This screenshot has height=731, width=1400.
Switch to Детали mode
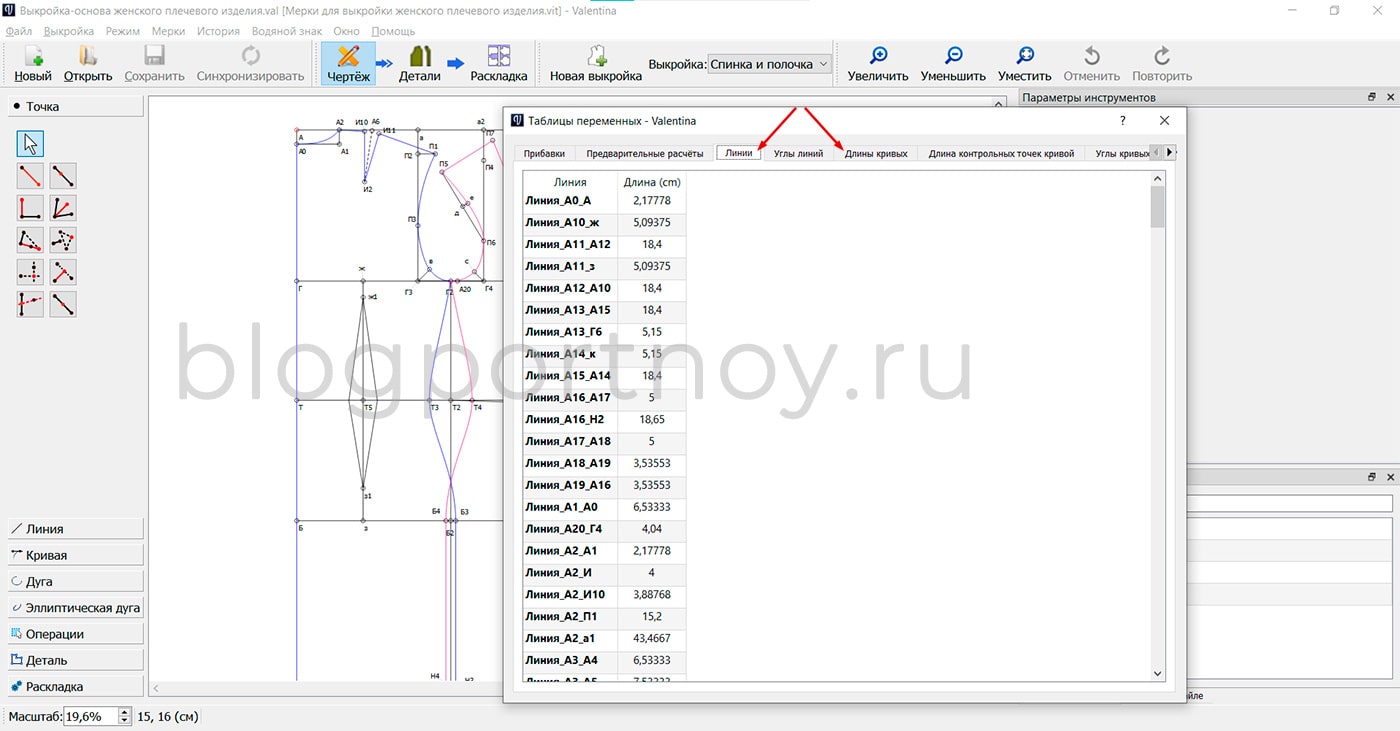419,64
